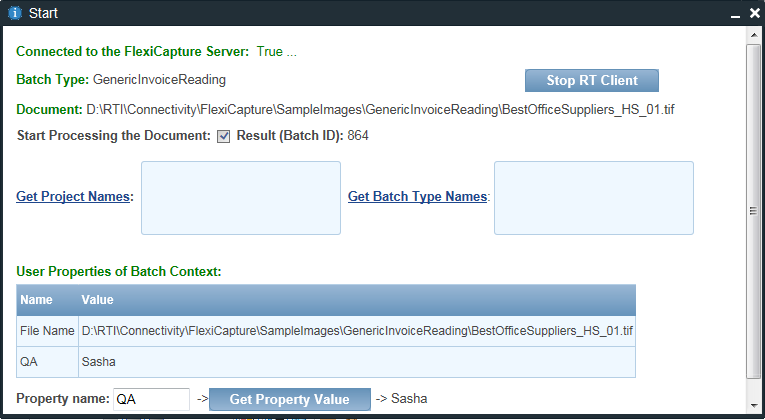Close the Start window

click(x=750, y=13)
